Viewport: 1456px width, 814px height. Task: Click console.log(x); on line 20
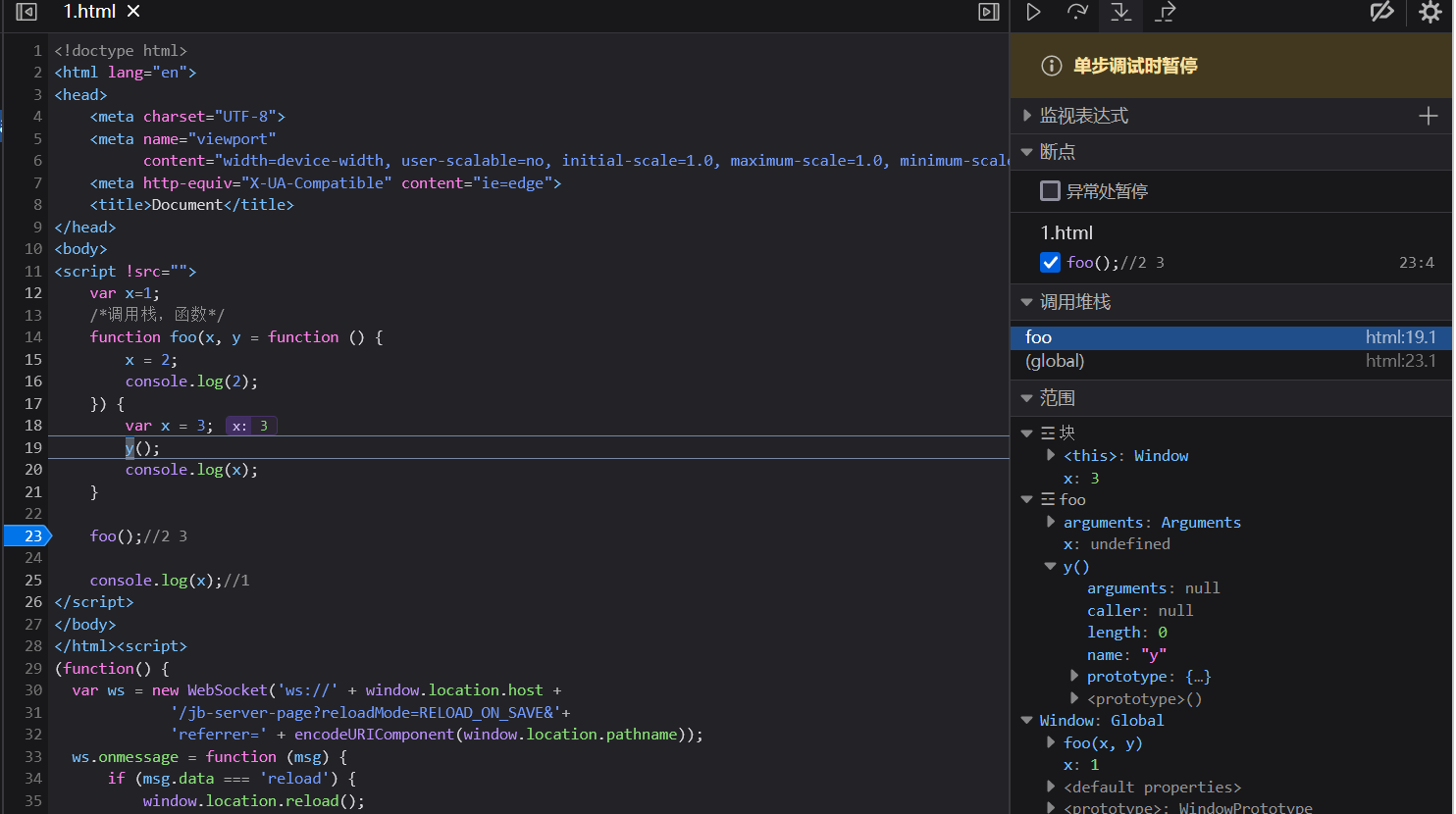pyautogui.click(x=192, y=470)
